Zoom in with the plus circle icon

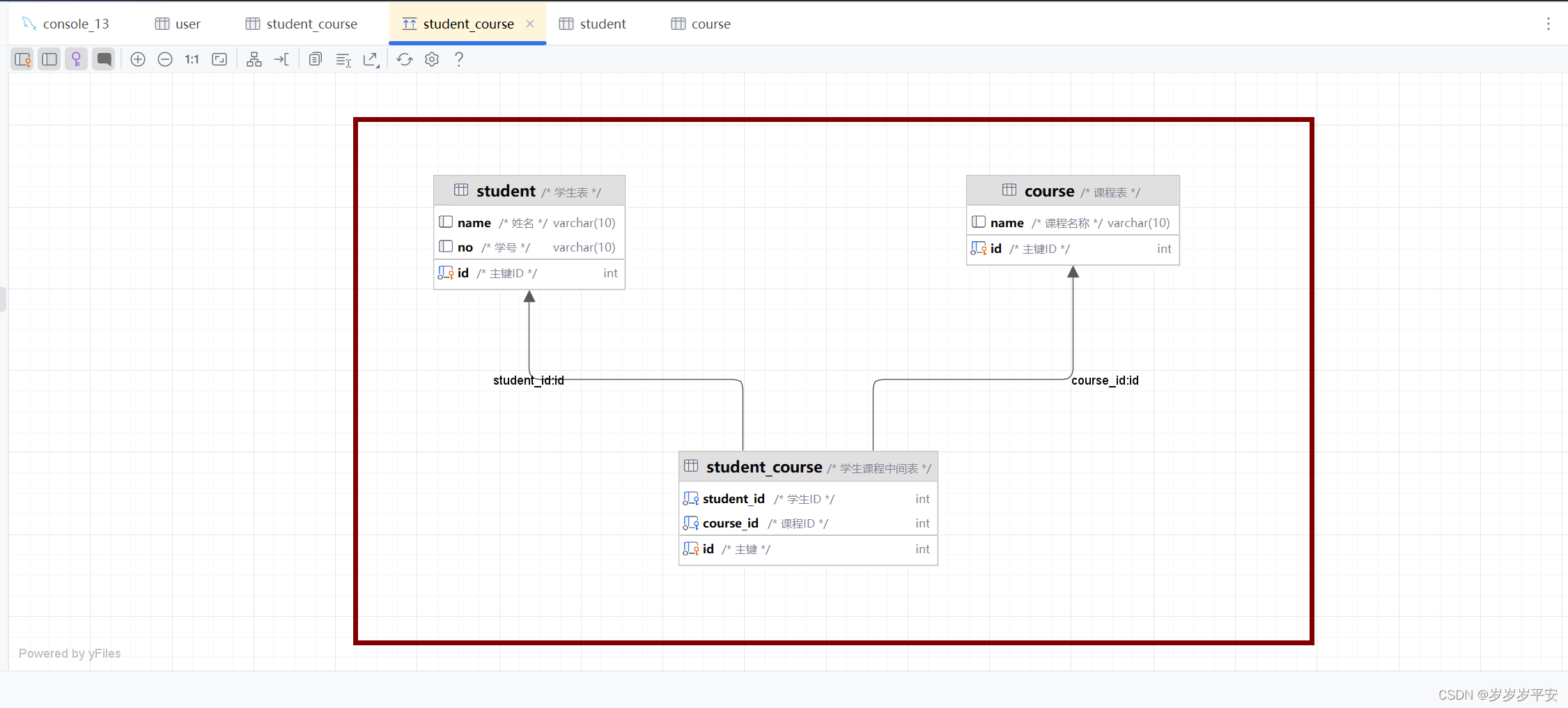(138, 59)
